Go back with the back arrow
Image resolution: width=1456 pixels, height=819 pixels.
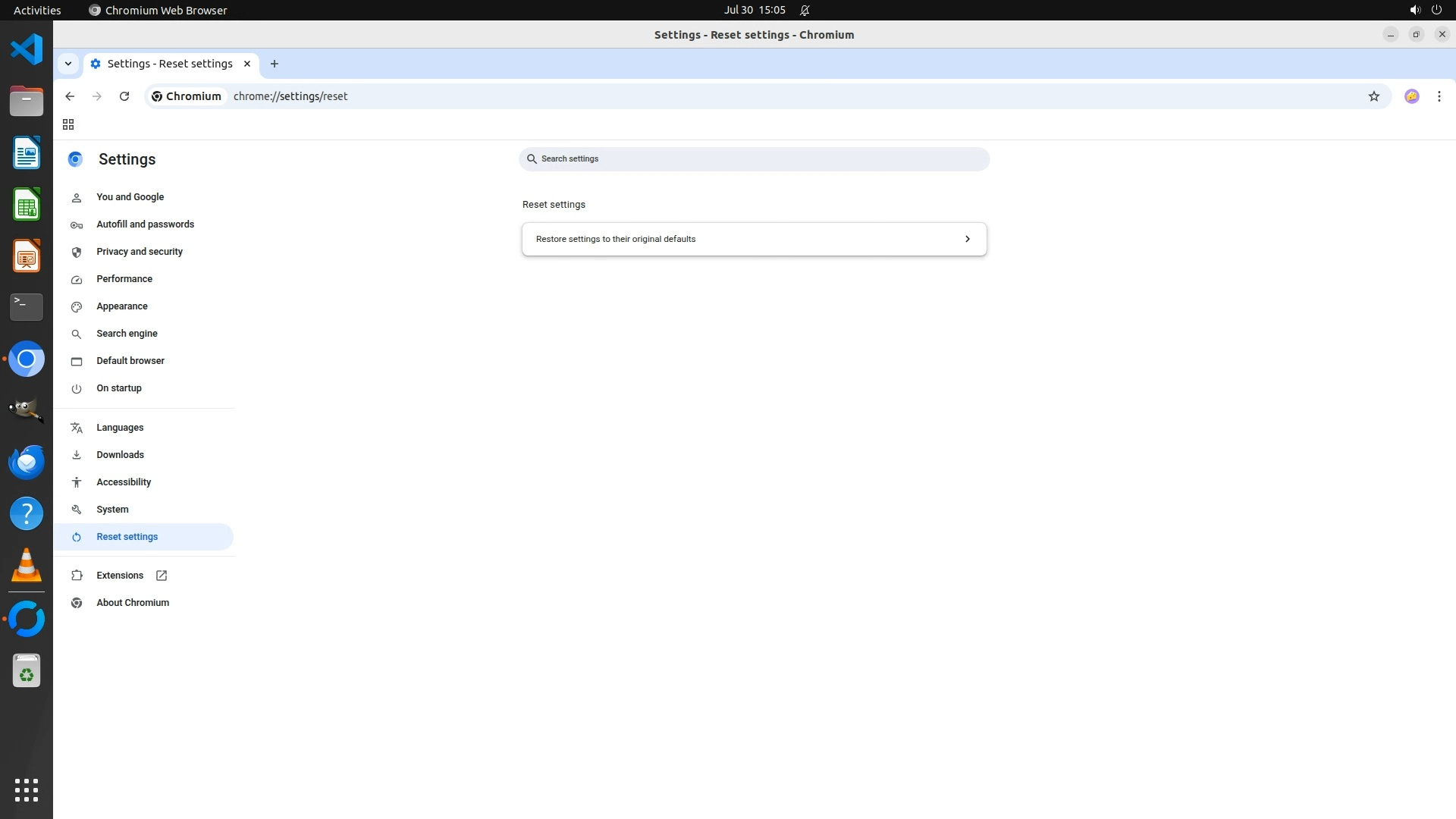point(70,96)
